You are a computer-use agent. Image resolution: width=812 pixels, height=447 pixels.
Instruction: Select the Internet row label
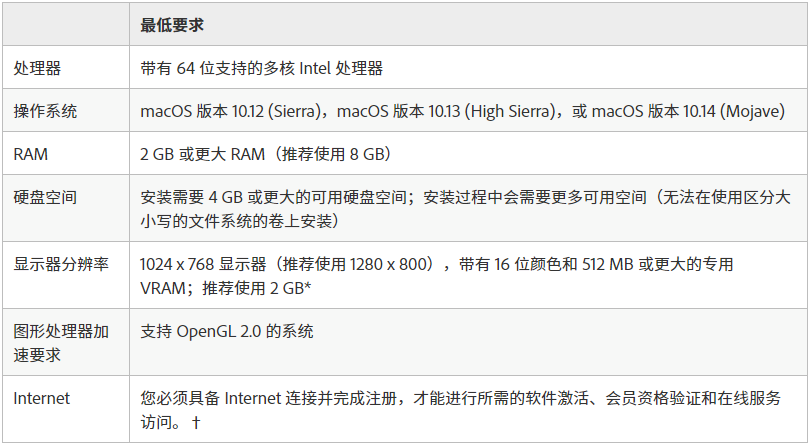41,398
